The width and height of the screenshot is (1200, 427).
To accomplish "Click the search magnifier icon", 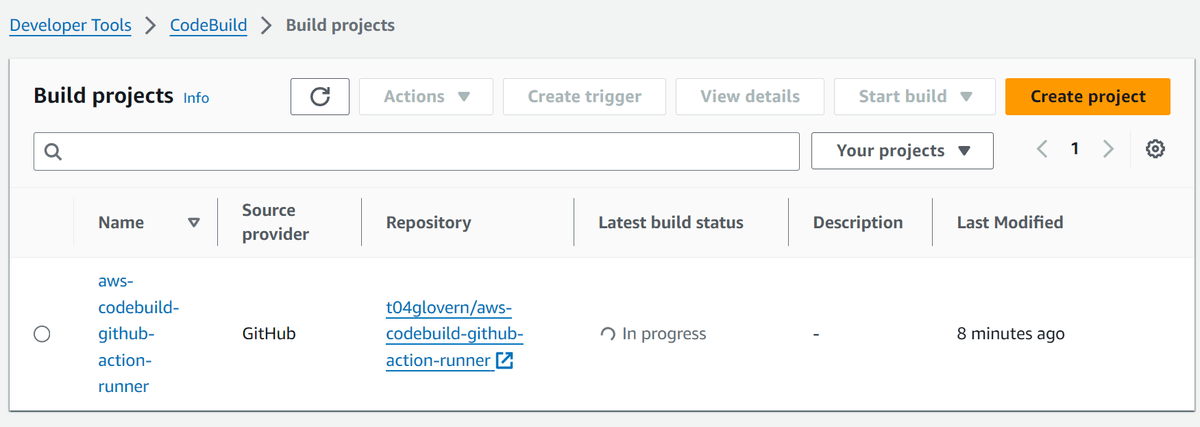I will tap(54, 151).
